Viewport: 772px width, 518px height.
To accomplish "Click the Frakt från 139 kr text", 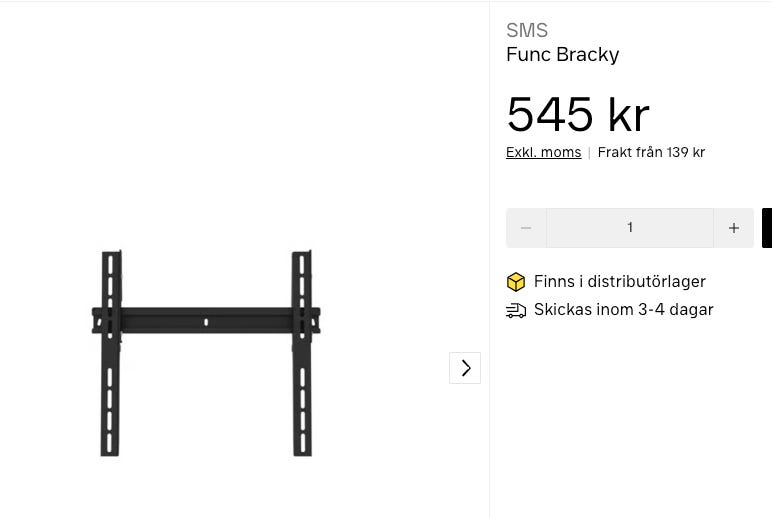I will click(x=651, y=153).
